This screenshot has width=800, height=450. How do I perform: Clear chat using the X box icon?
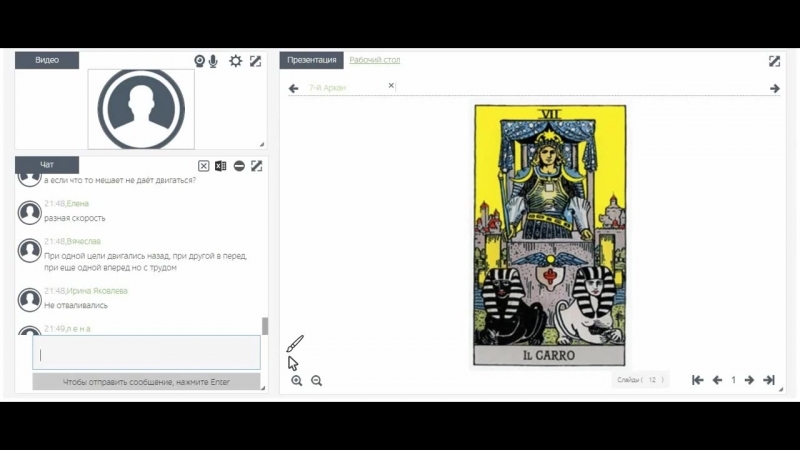click(x=204, y=166)
